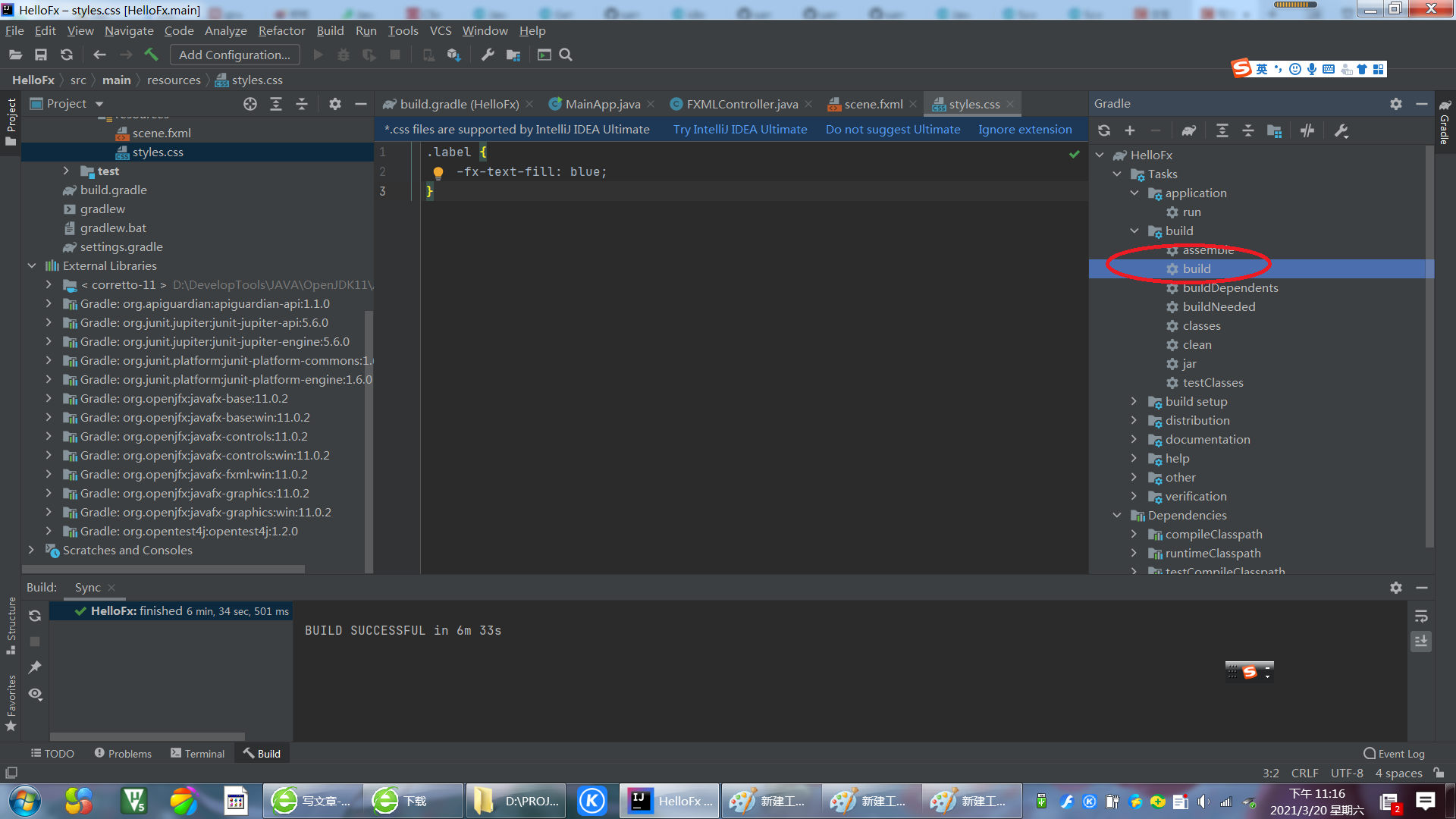Open Gradle panel gear options
1456x819 pixels.
point(1395,104)
